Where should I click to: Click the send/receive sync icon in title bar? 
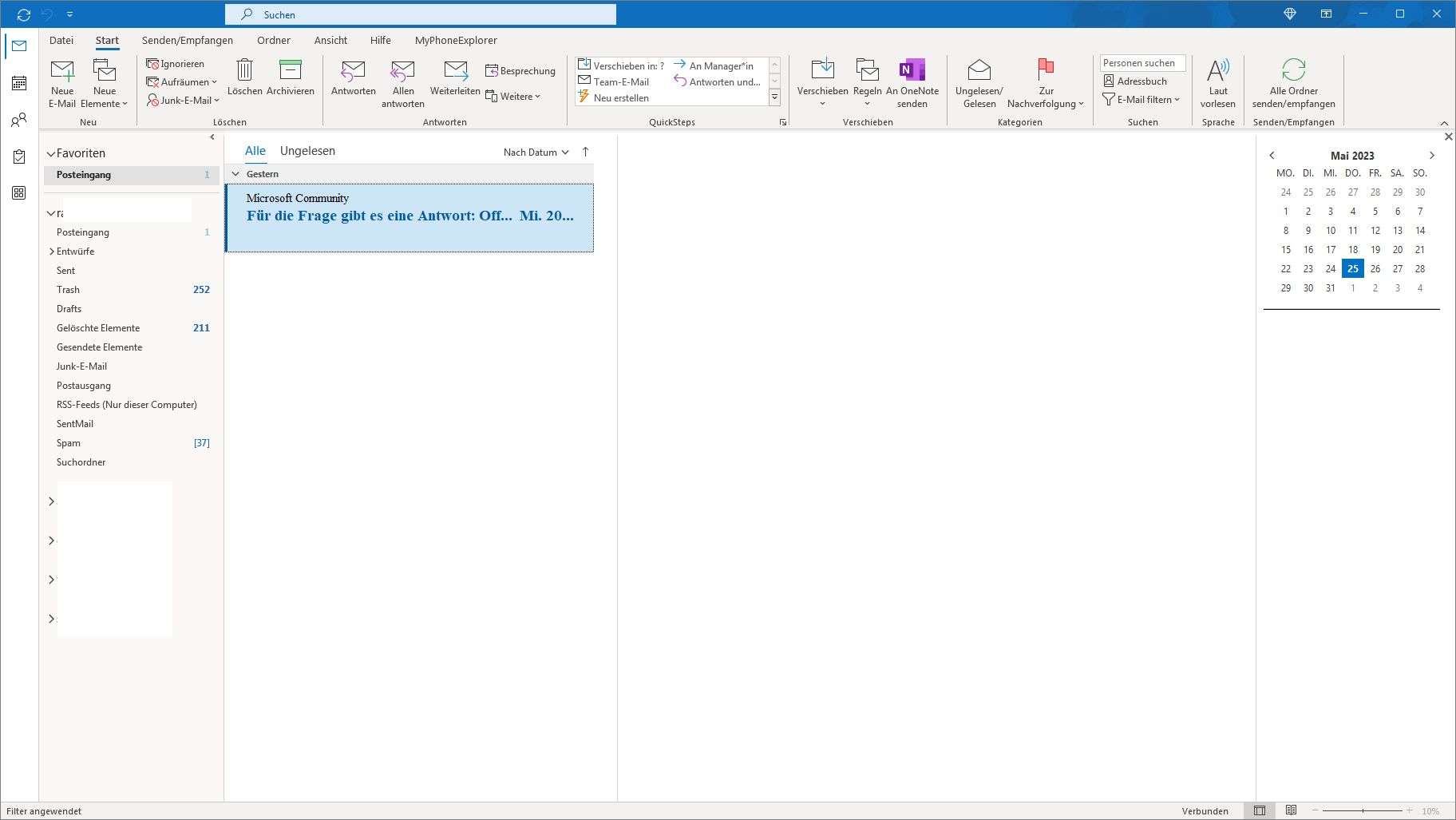[x=23, y=14]
